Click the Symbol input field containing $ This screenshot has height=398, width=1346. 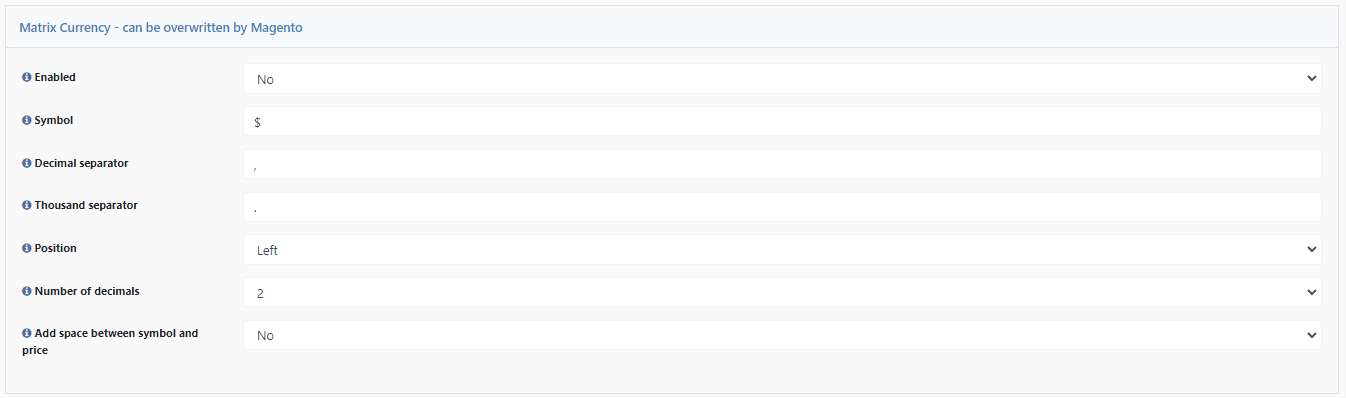click(x=782, y=121)
